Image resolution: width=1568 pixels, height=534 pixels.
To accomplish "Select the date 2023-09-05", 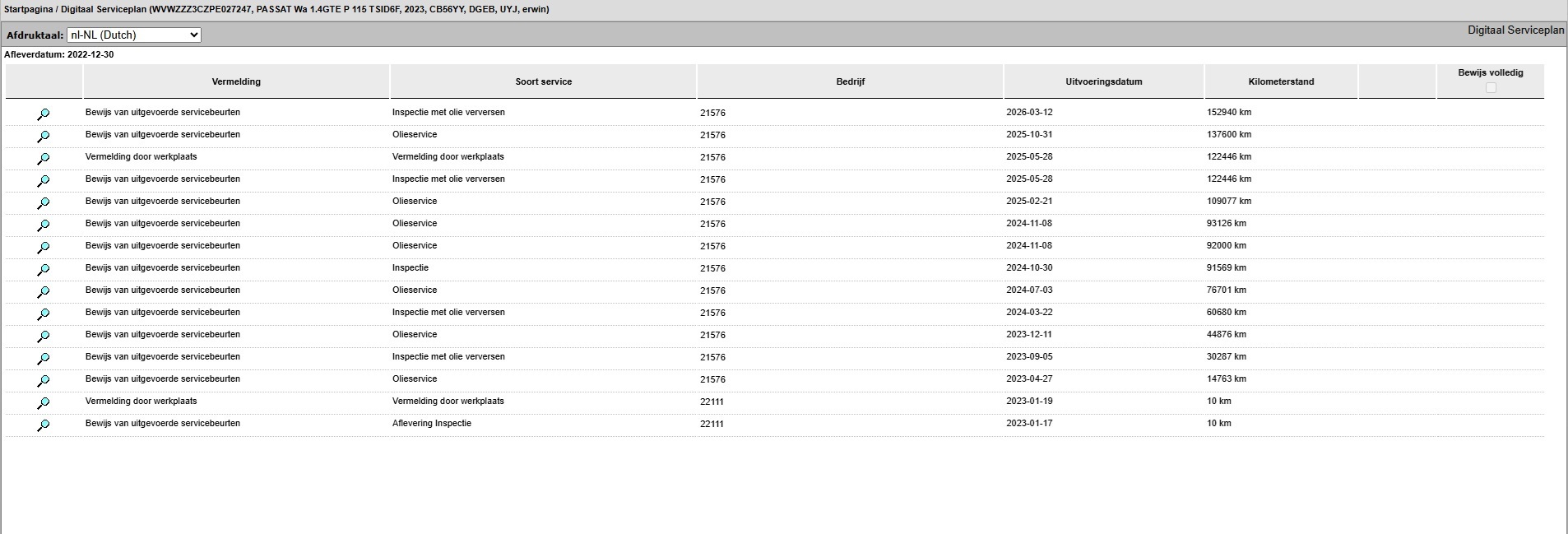I will click(1029, 356).
